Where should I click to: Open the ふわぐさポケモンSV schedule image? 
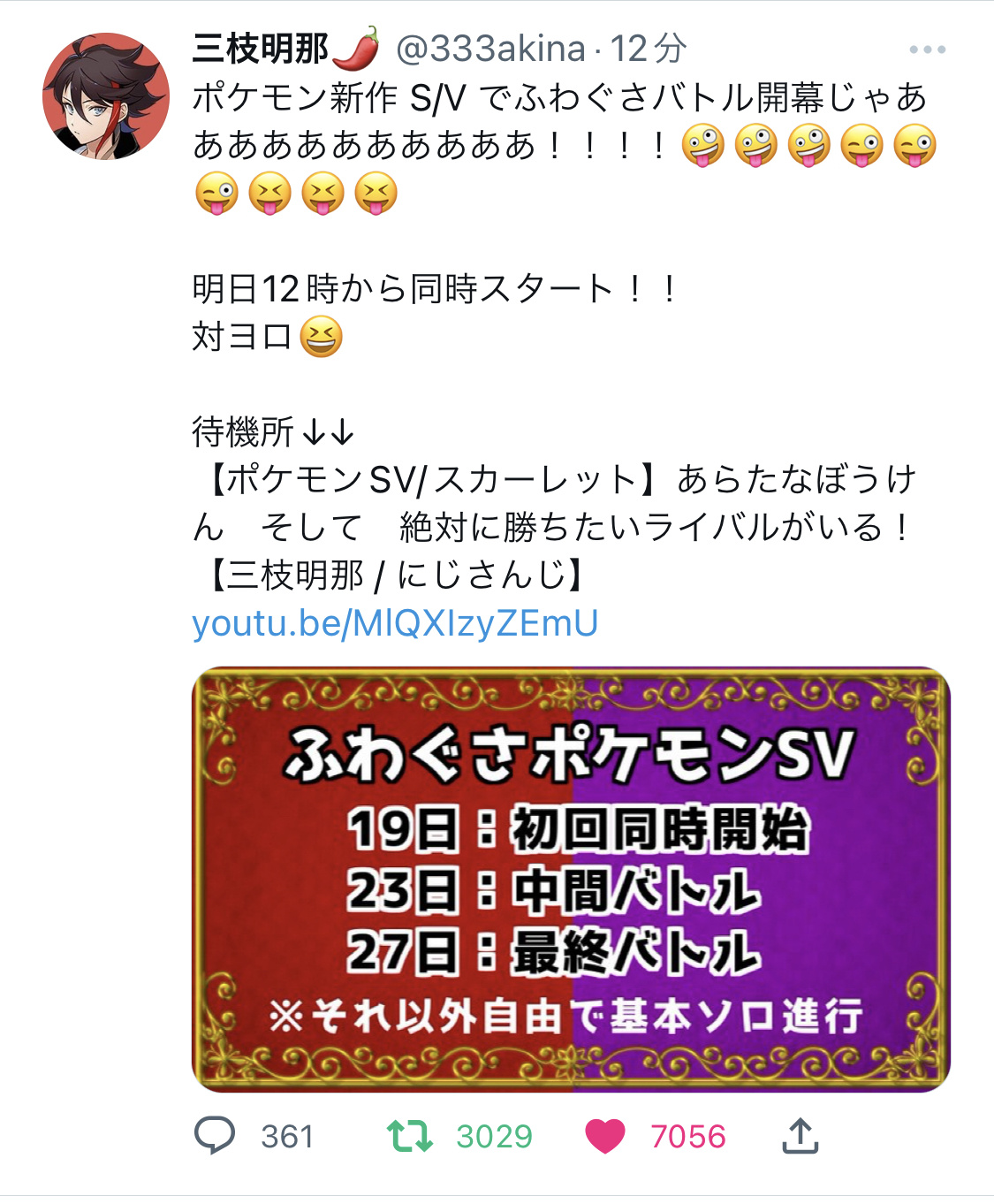tap(571, 880)
